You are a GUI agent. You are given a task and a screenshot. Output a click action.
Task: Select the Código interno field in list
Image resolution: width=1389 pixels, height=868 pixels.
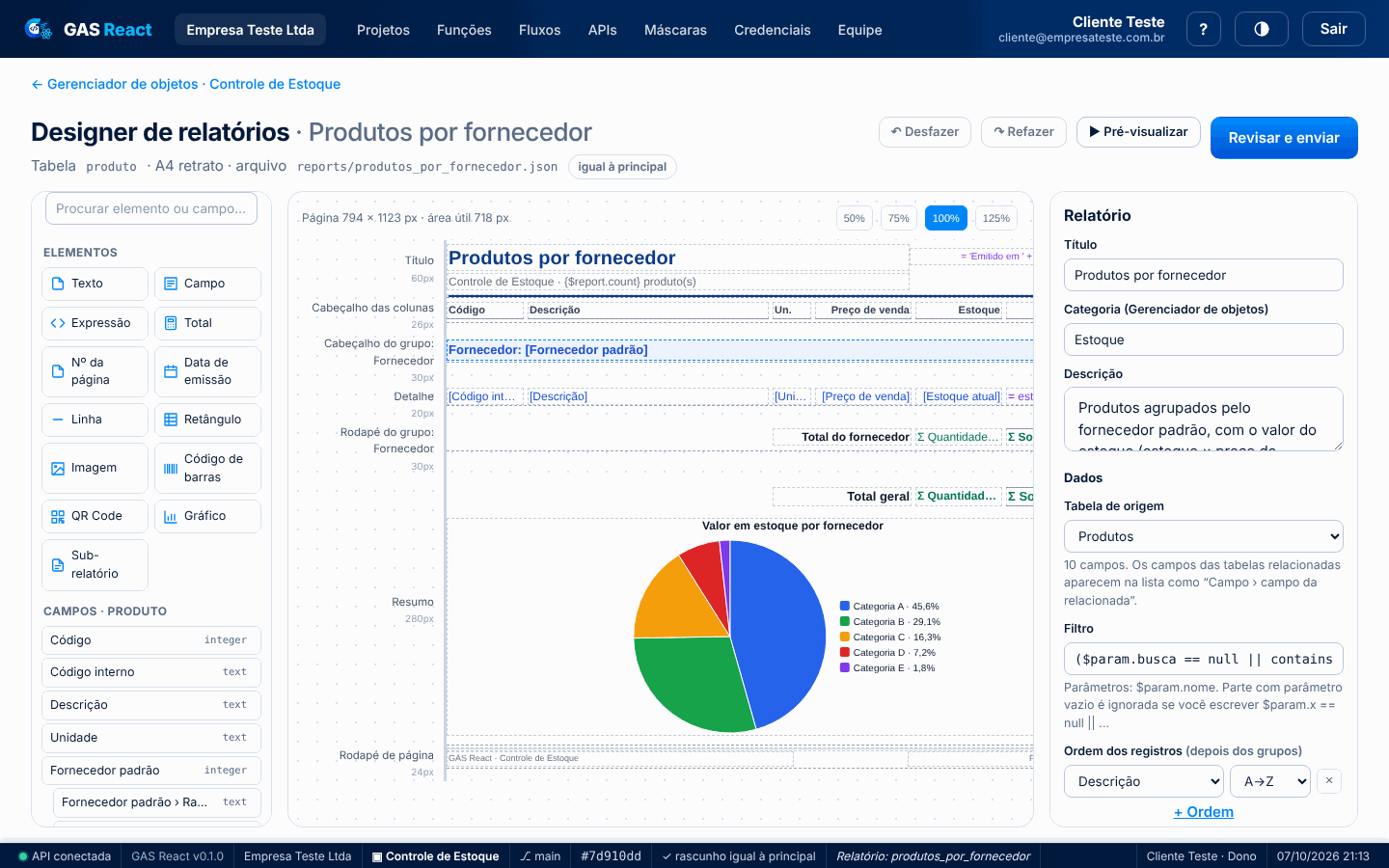tap(151, 672)
